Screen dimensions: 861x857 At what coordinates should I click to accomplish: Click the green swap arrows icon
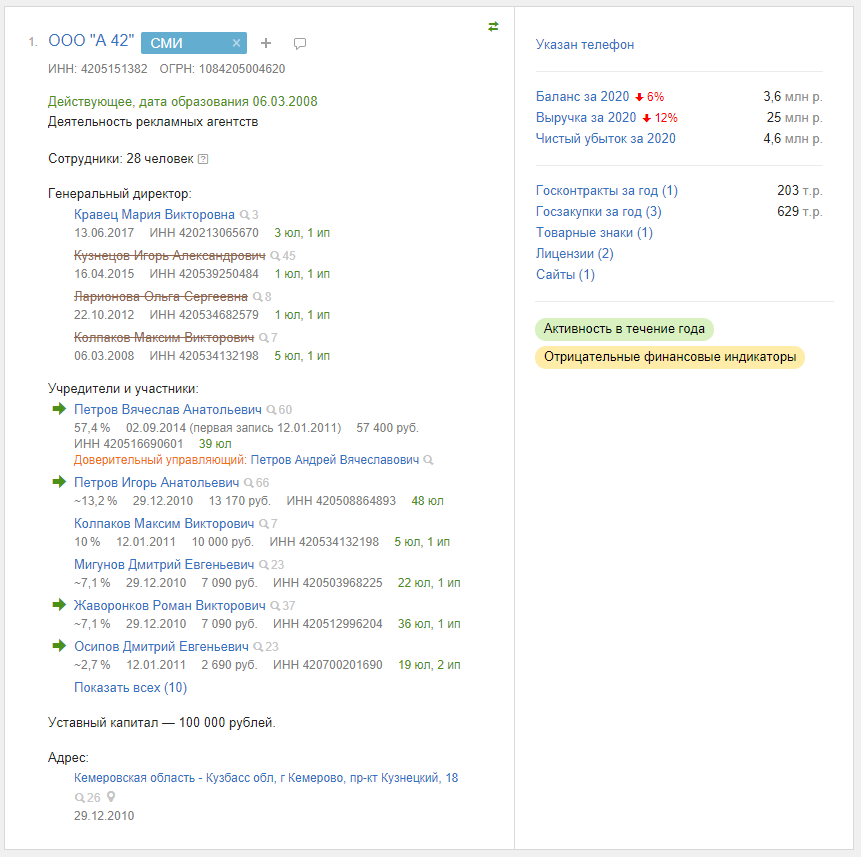[493, 26]
